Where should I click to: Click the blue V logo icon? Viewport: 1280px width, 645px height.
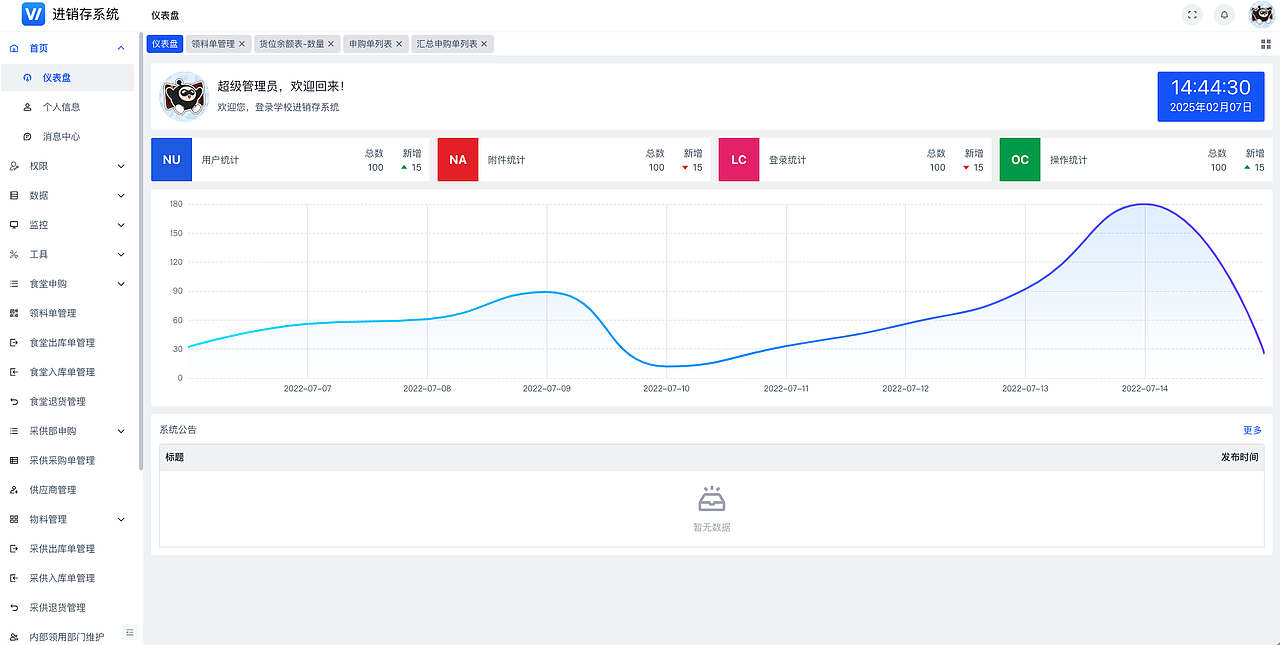33,14
